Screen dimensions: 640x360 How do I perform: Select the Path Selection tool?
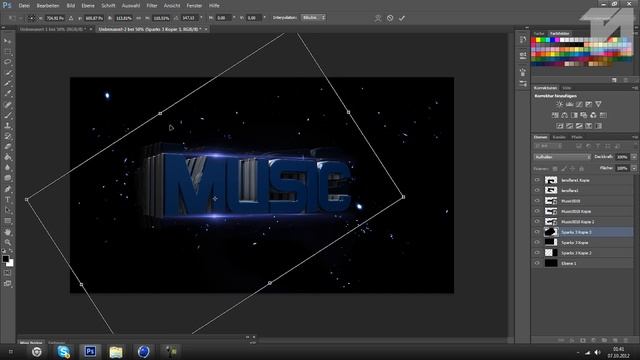pyautogui.click(x=8, y=210)
